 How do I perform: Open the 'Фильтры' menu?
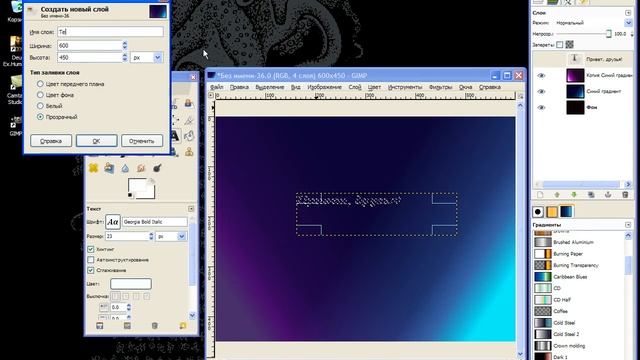(440, 87)
